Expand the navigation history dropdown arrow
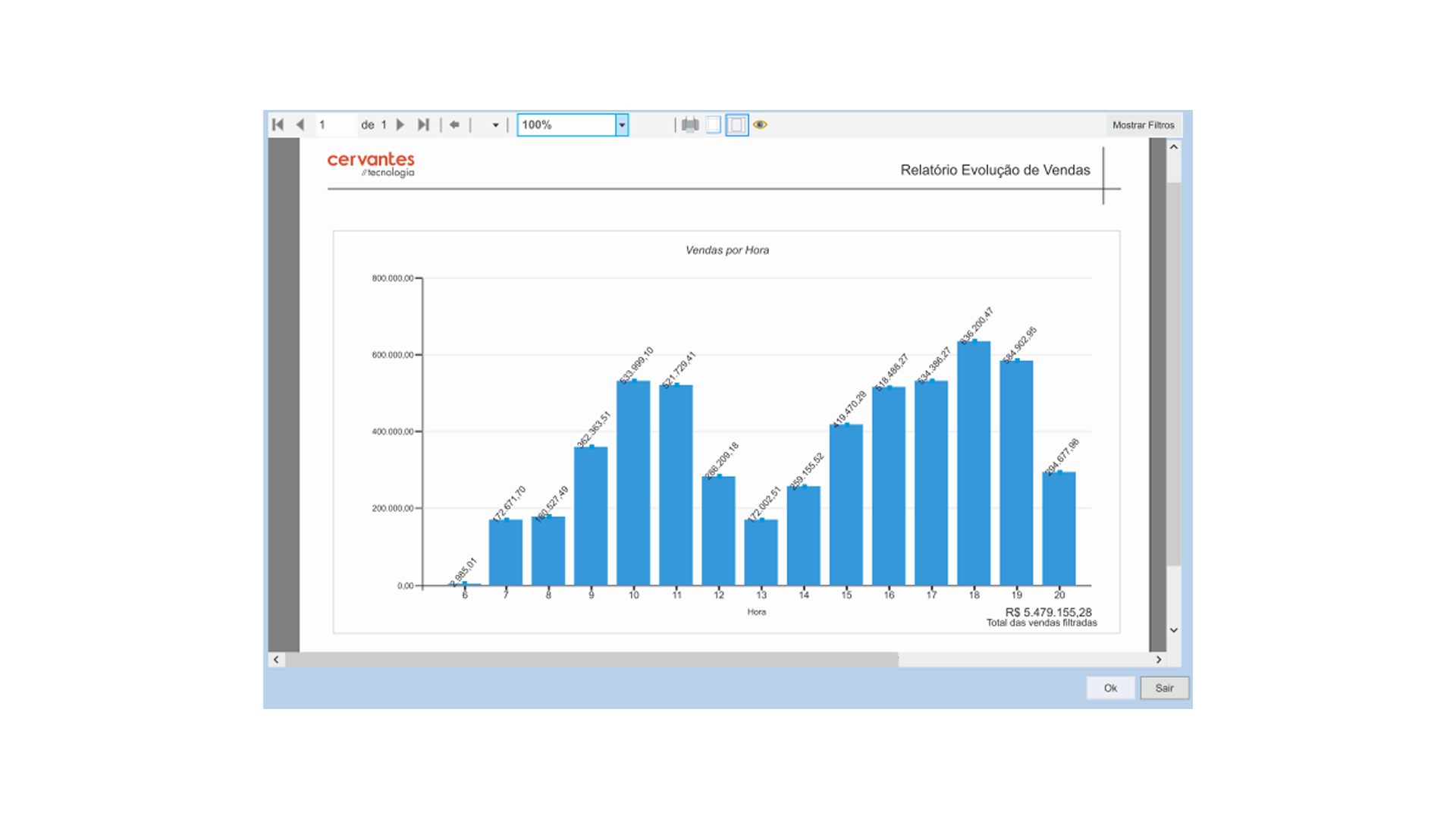 click(494, 124)
